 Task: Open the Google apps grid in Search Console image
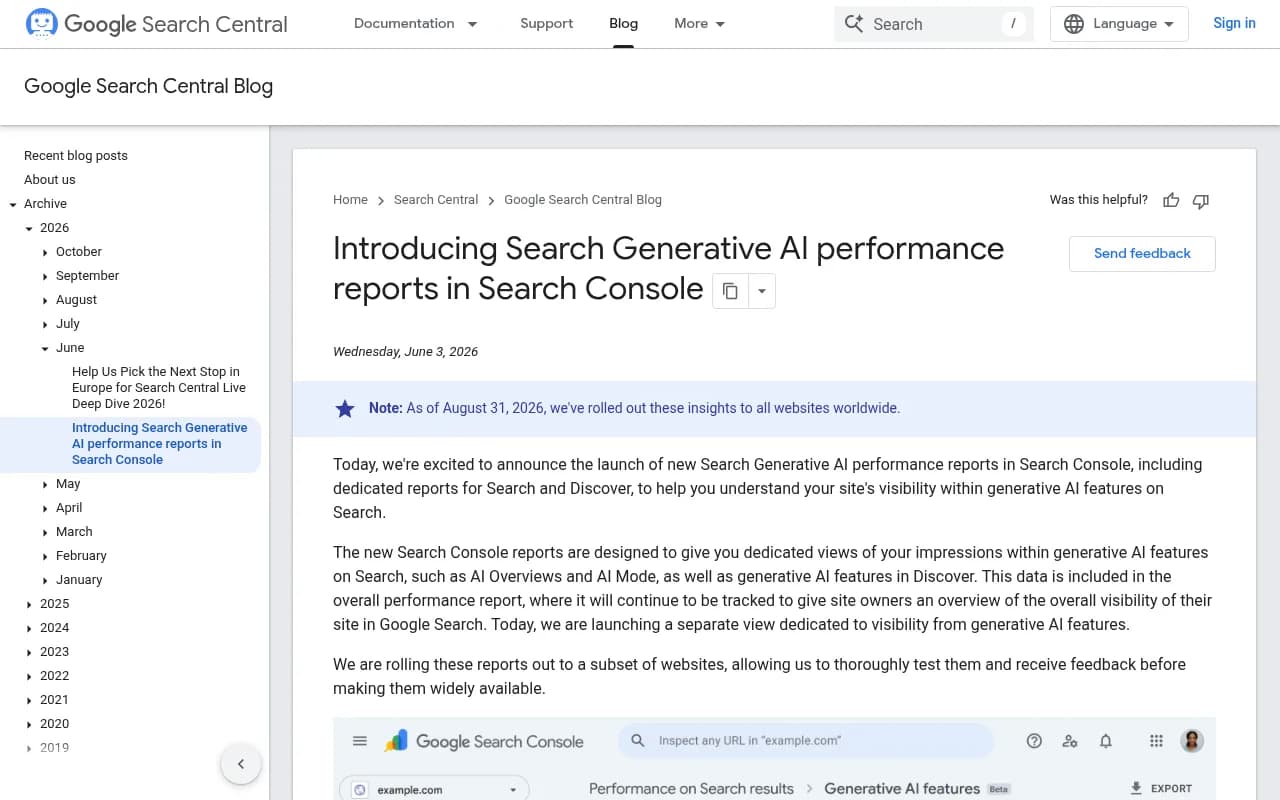point(1156,741)
